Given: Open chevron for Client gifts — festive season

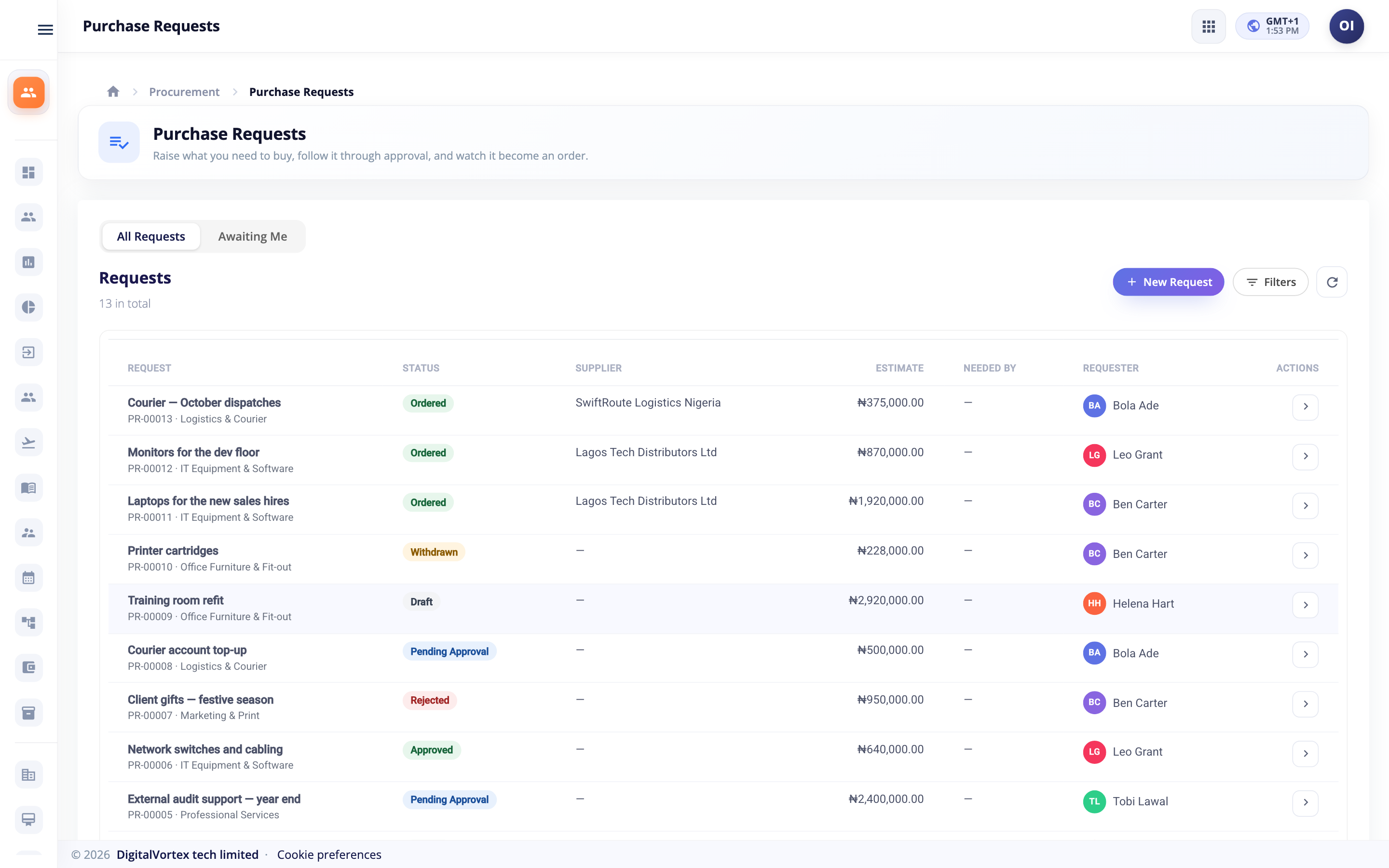Looking at the screenshot, I should [x=1305, y=704].
